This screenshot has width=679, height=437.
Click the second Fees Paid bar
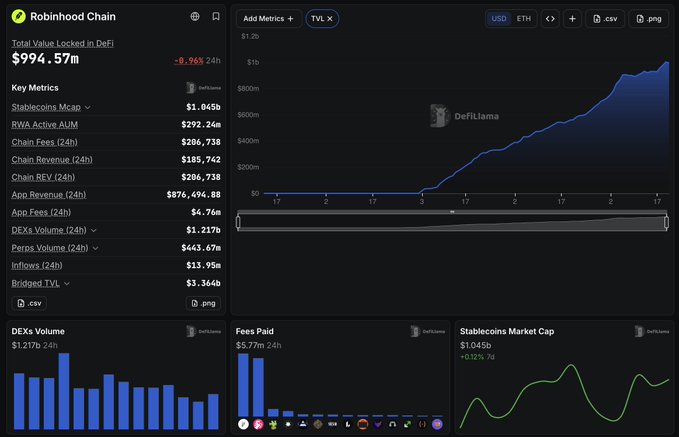pos(259,387)
